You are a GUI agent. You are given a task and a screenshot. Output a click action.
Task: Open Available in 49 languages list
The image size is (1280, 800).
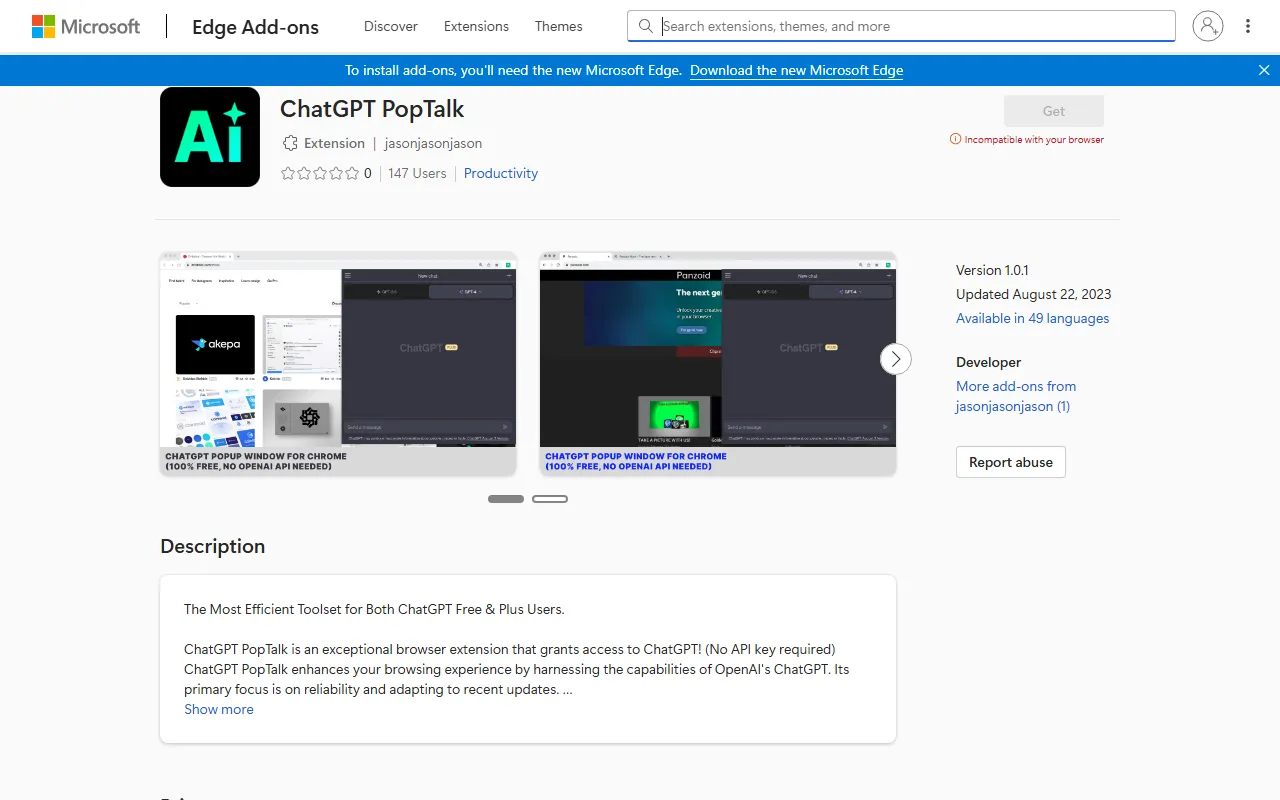coord(1032,318)
